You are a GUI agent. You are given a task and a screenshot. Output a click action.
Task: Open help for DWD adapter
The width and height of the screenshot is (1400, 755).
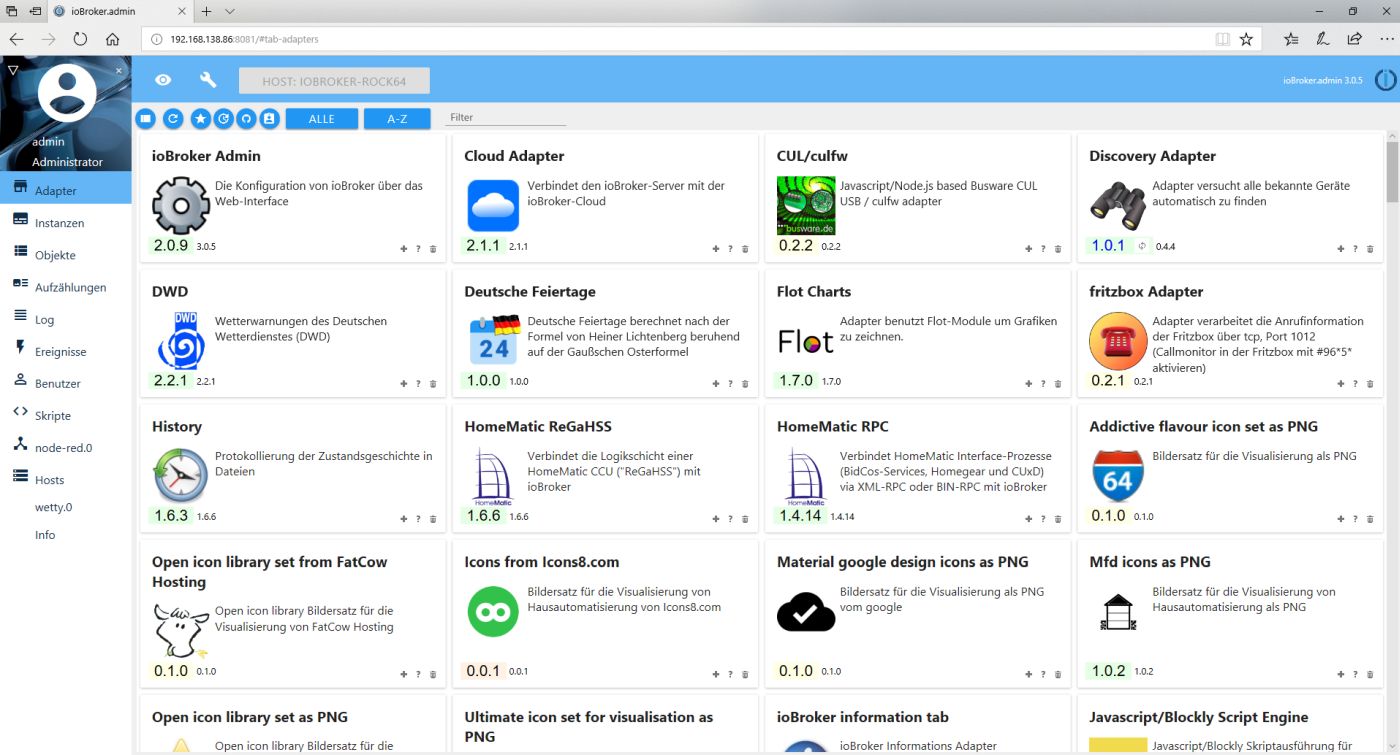(418, 383)
